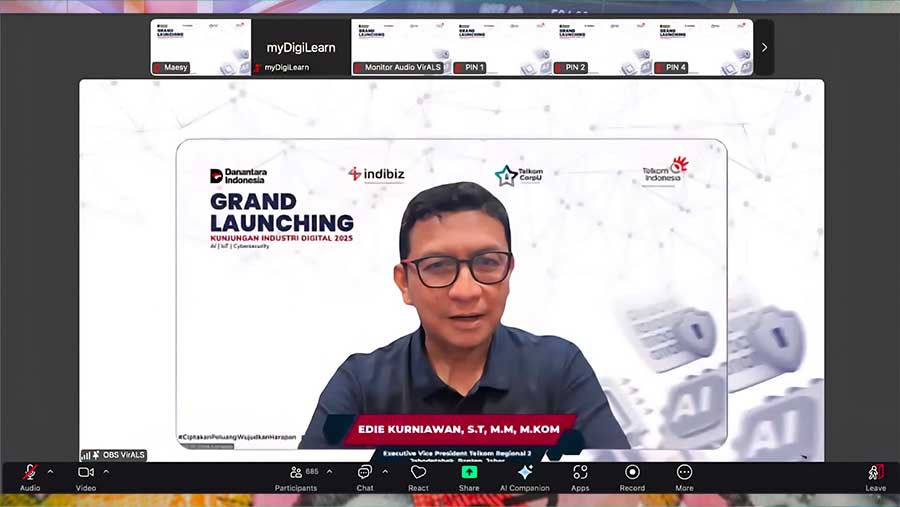900x507 pixels.
Task: Click EDIE KURNIAWAN name banner
Action: tap(459, 429)
